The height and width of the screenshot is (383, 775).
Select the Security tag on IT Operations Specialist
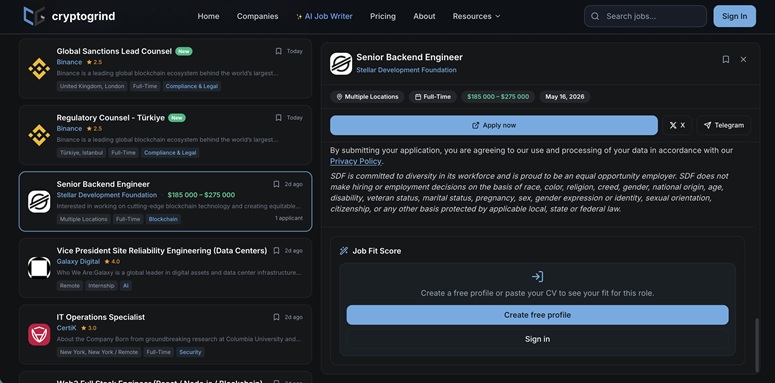(190, 352)
